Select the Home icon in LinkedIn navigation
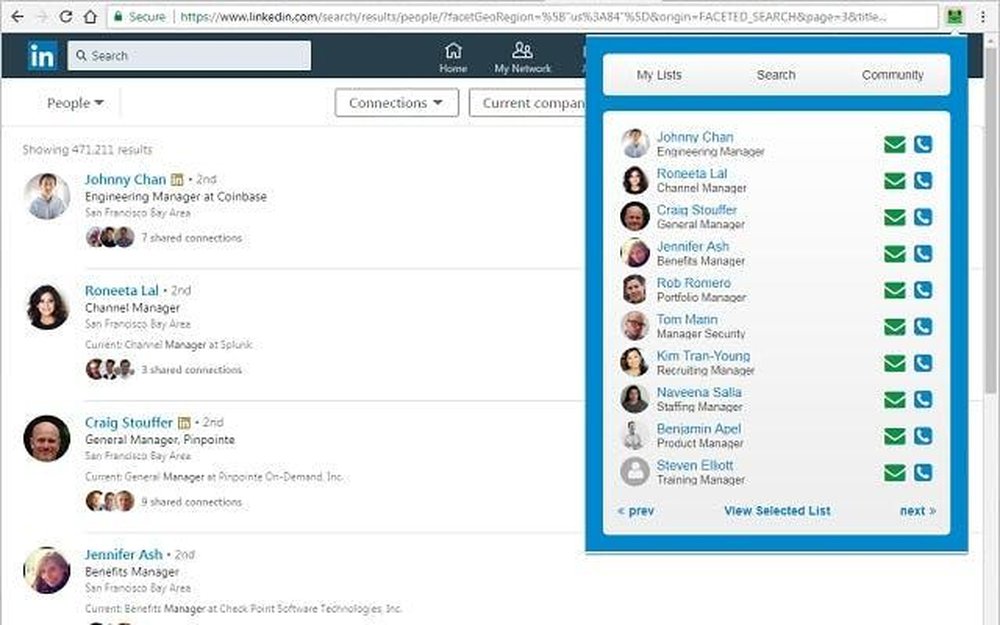Viewport: 1000px width, 625px height. click(x=453, y=55)
